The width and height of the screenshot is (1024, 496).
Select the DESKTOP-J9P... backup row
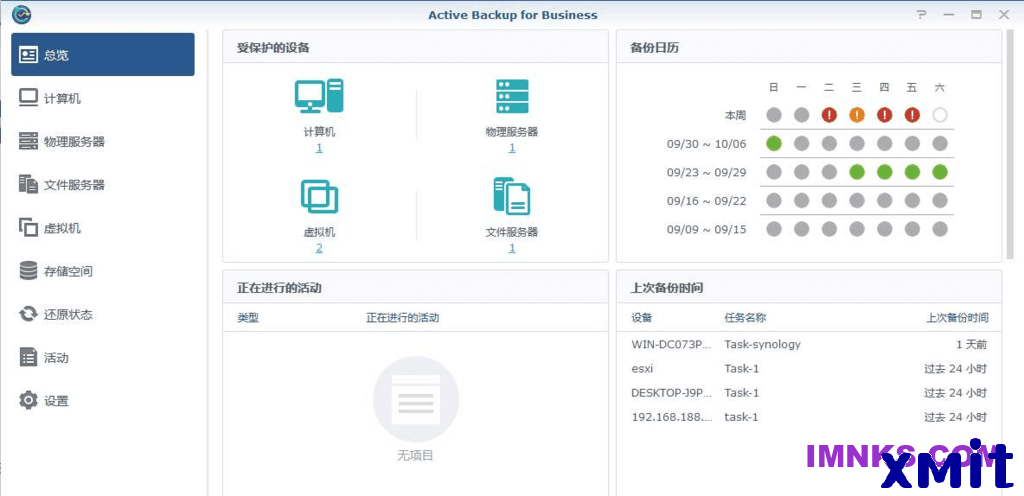pyautogui.click(x=808, y=393)
